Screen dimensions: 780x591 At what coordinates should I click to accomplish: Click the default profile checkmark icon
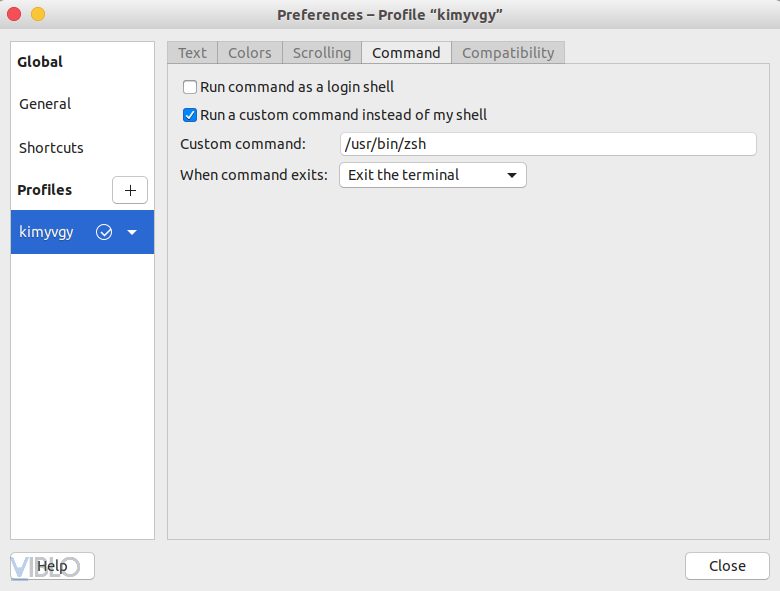click(x=104, y=232)
